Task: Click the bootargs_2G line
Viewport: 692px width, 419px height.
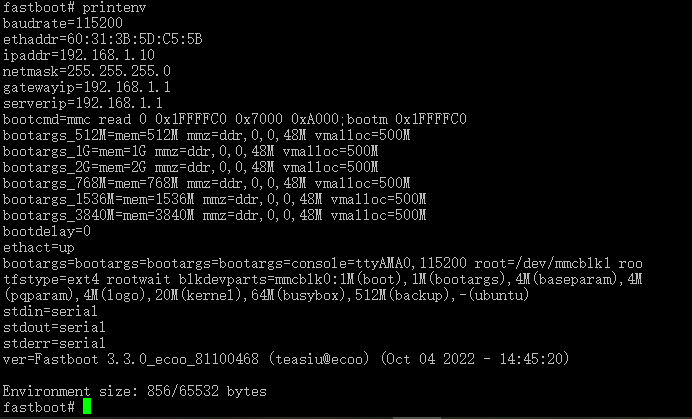Action: 191,167
